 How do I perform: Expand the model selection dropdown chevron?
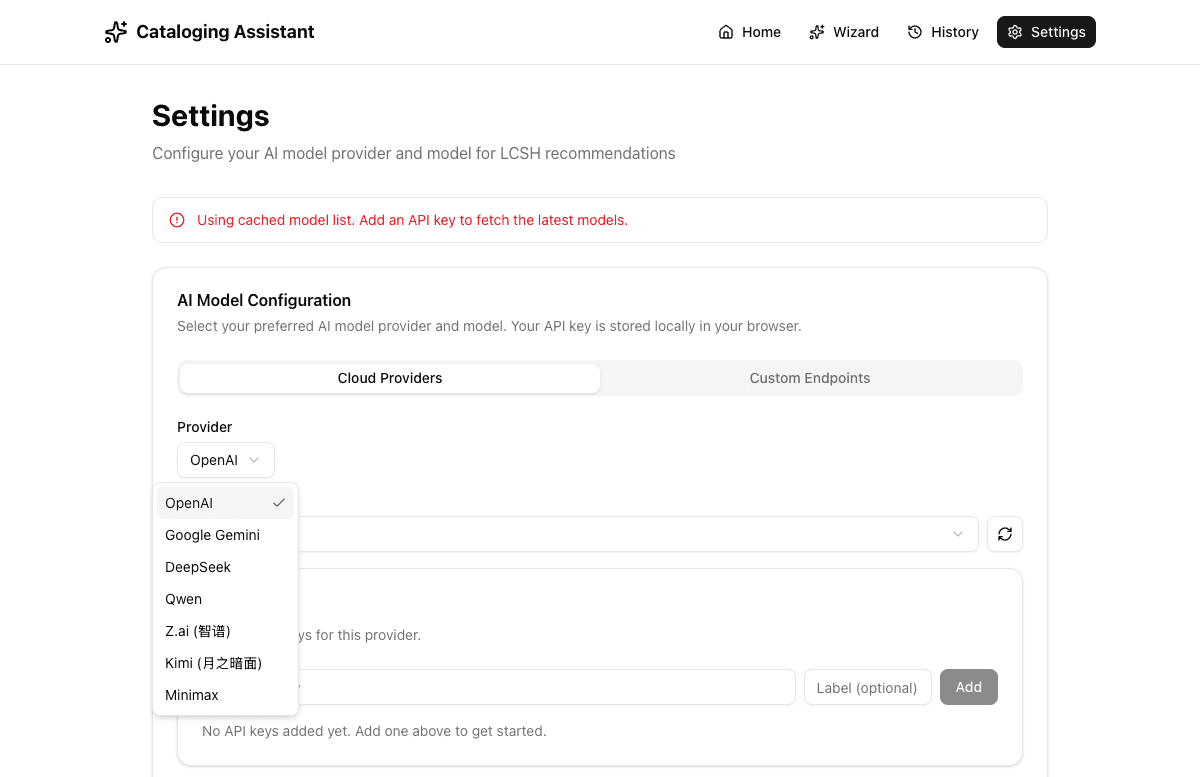pos(958,534)
